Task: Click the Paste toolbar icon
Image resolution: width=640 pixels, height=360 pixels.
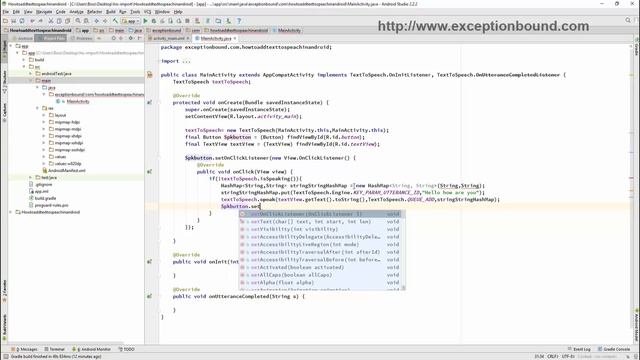Action: pos(67,21)
